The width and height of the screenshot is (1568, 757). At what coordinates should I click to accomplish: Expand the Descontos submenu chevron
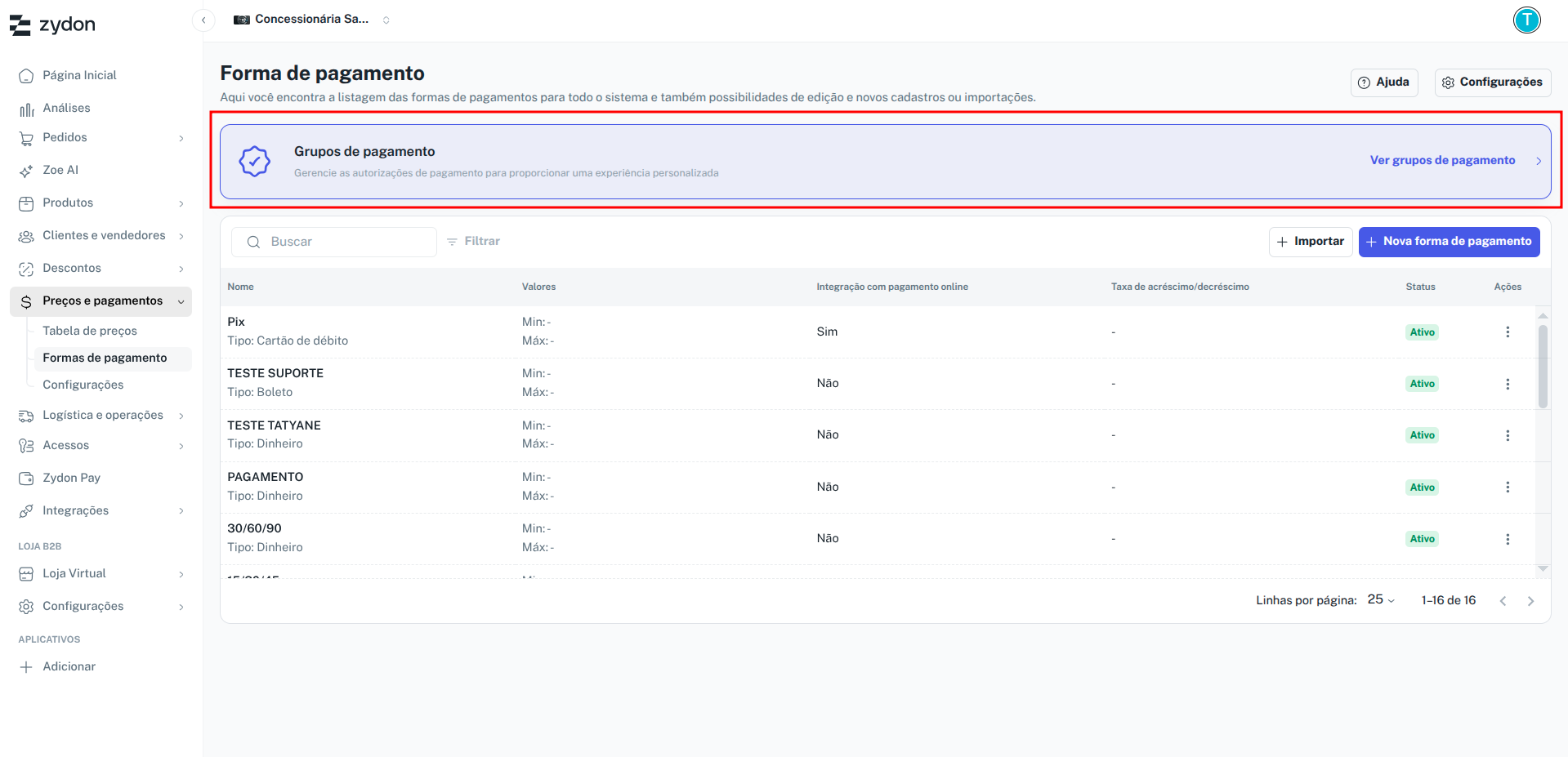pos(181,269)
